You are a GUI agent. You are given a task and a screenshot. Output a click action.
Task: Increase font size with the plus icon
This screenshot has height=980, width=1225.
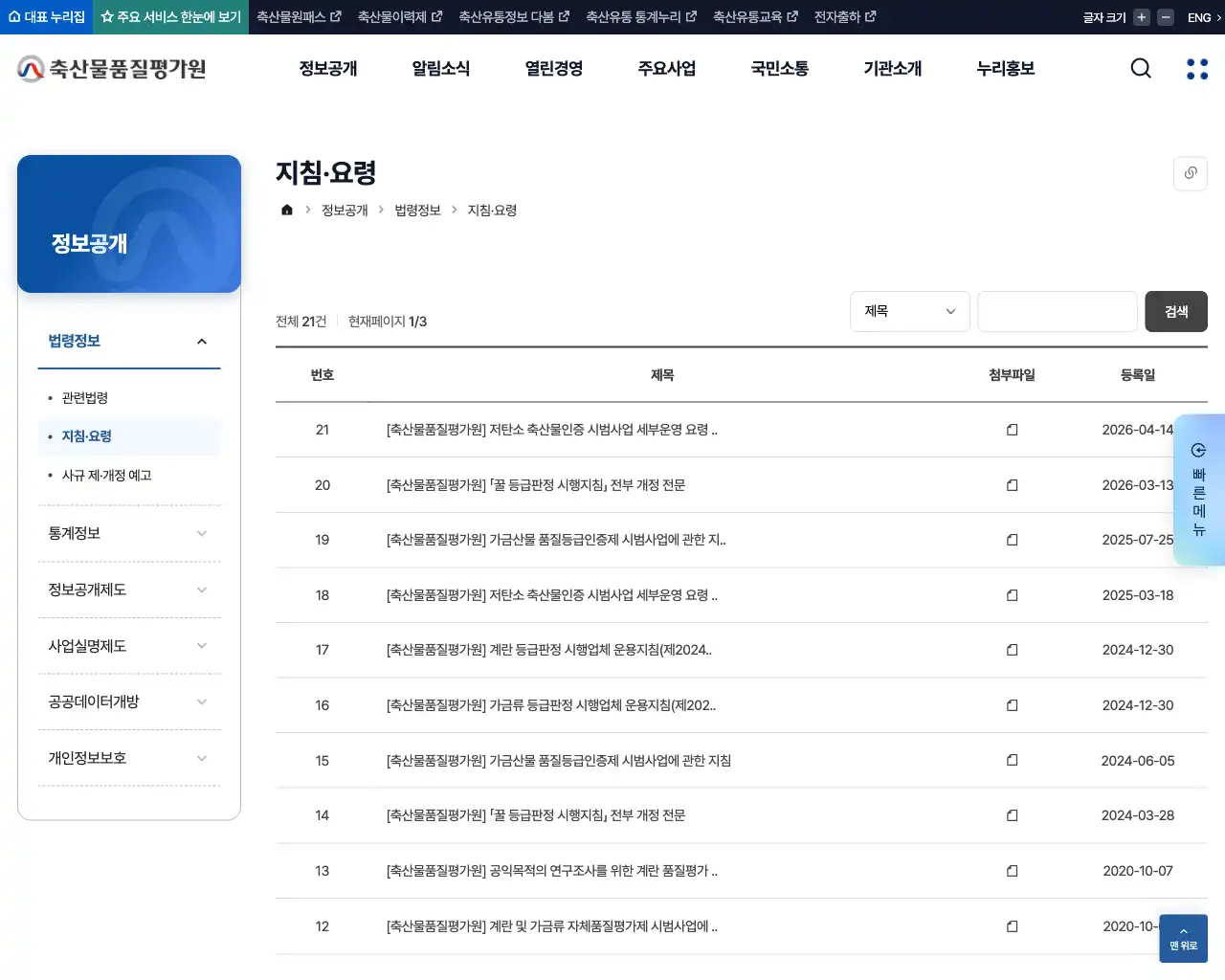coord(1140,16)
